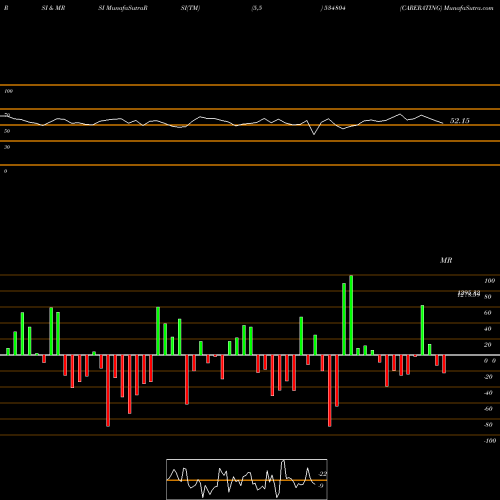Click the overlapping price value near 1295
500x500 pixels.
[469, 294]
